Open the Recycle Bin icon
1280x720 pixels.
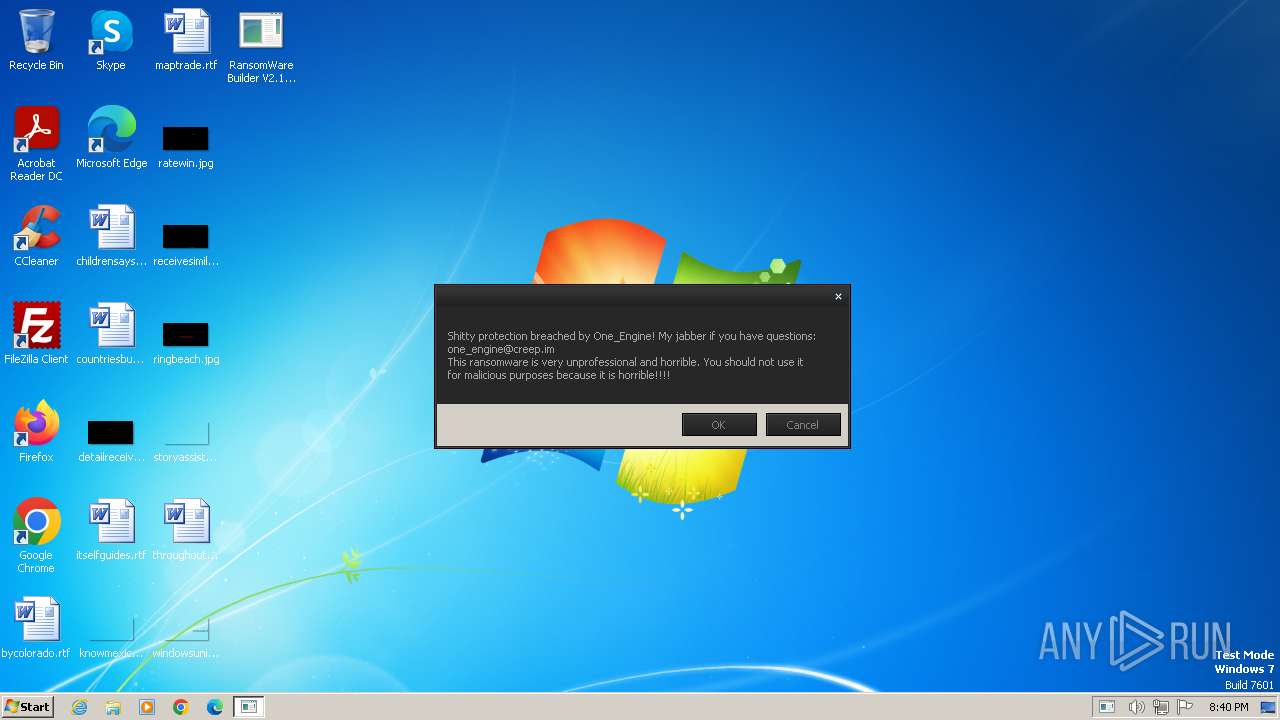tap(36, 42)
